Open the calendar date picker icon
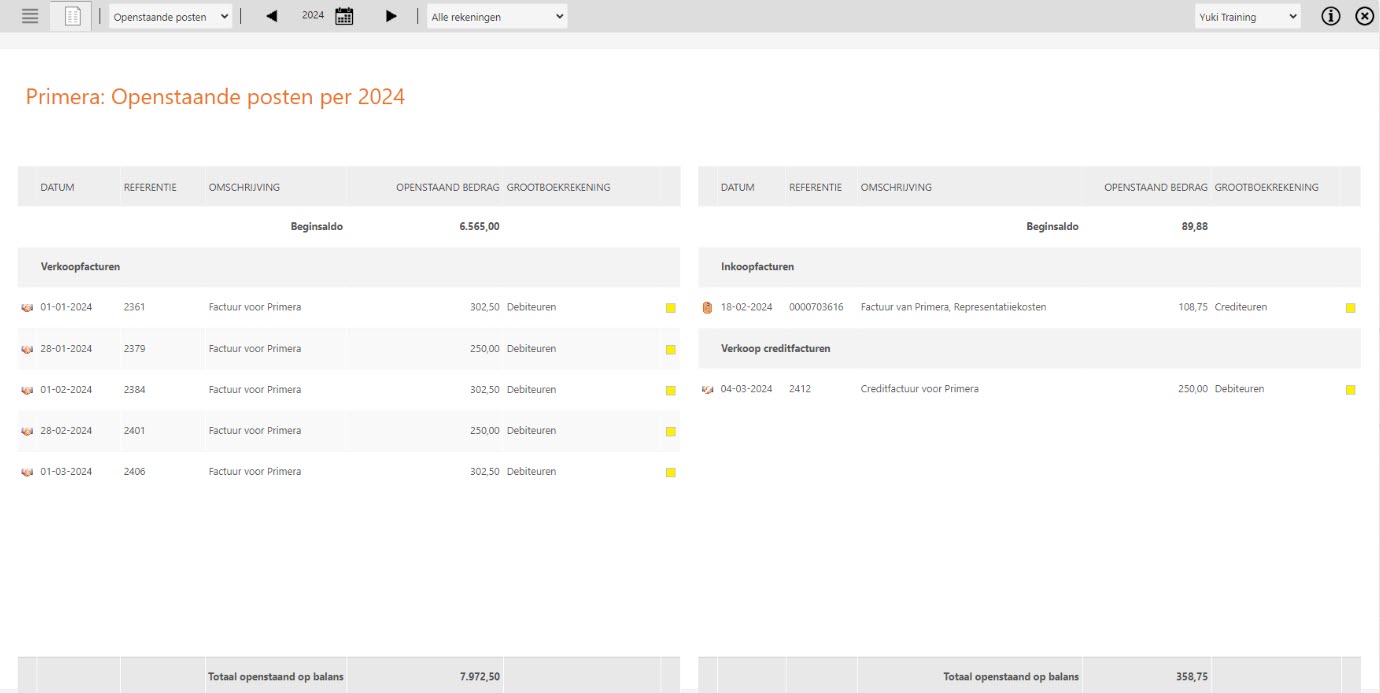This screenshot has height=693, width=1380. [x=344, y=16]
